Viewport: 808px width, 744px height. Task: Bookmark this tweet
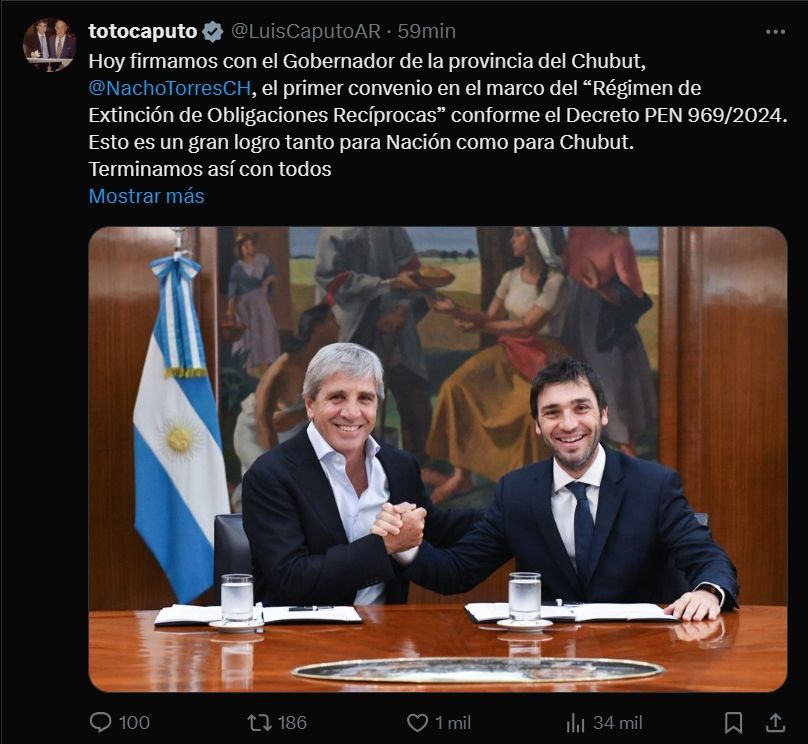coord(733,723)
